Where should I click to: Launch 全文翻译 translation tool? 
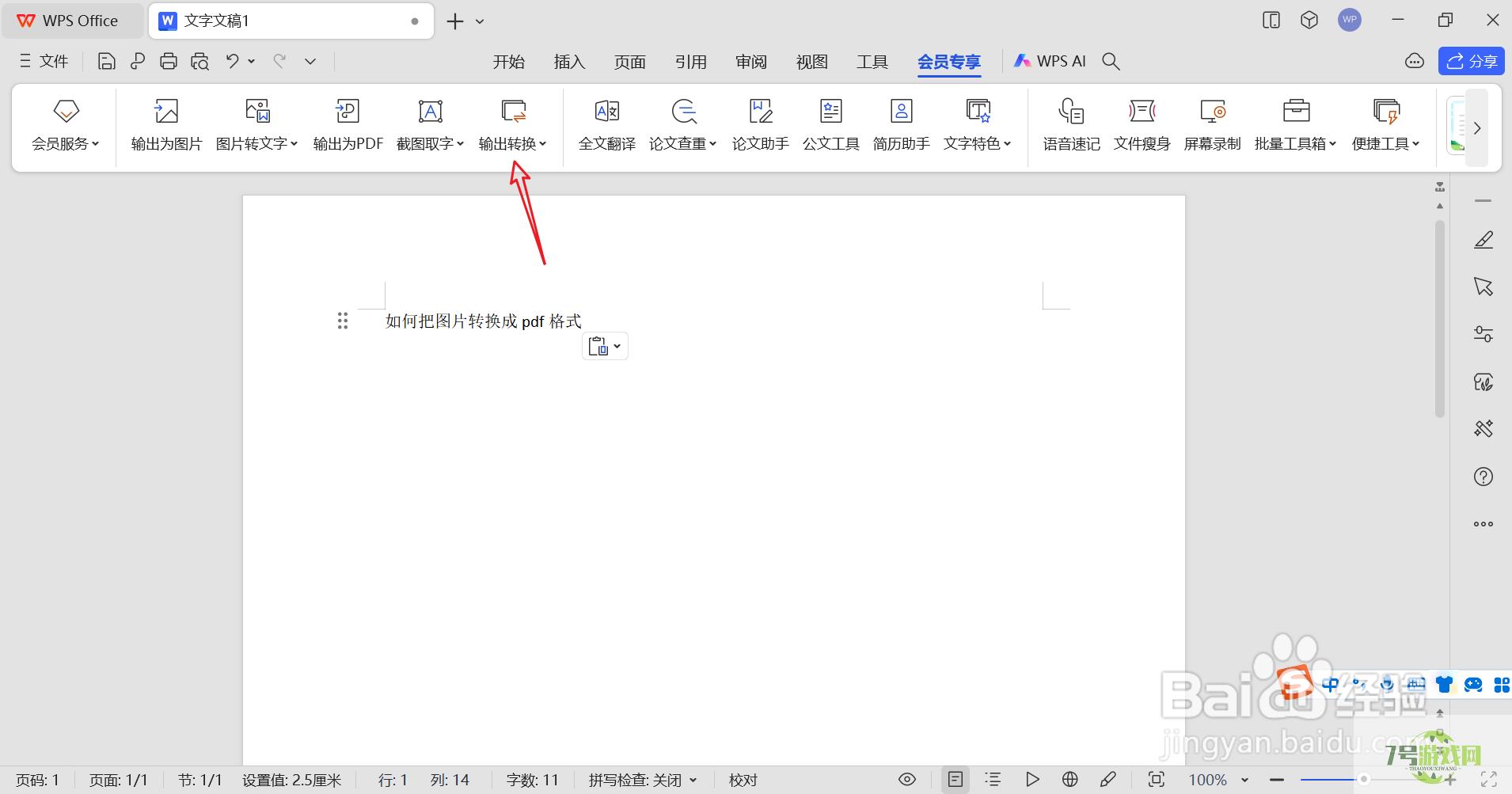pyautogui.click(x=607, y=126)
